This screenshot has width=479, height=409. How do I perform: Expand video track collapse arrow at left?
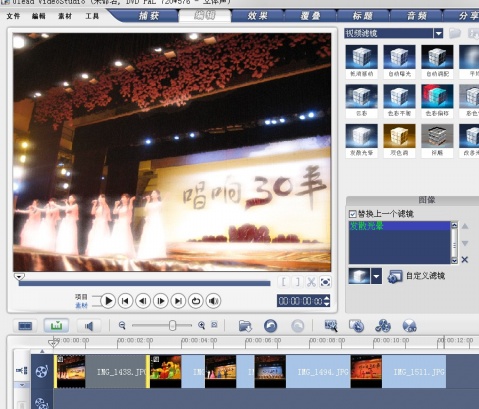(22, 385)
